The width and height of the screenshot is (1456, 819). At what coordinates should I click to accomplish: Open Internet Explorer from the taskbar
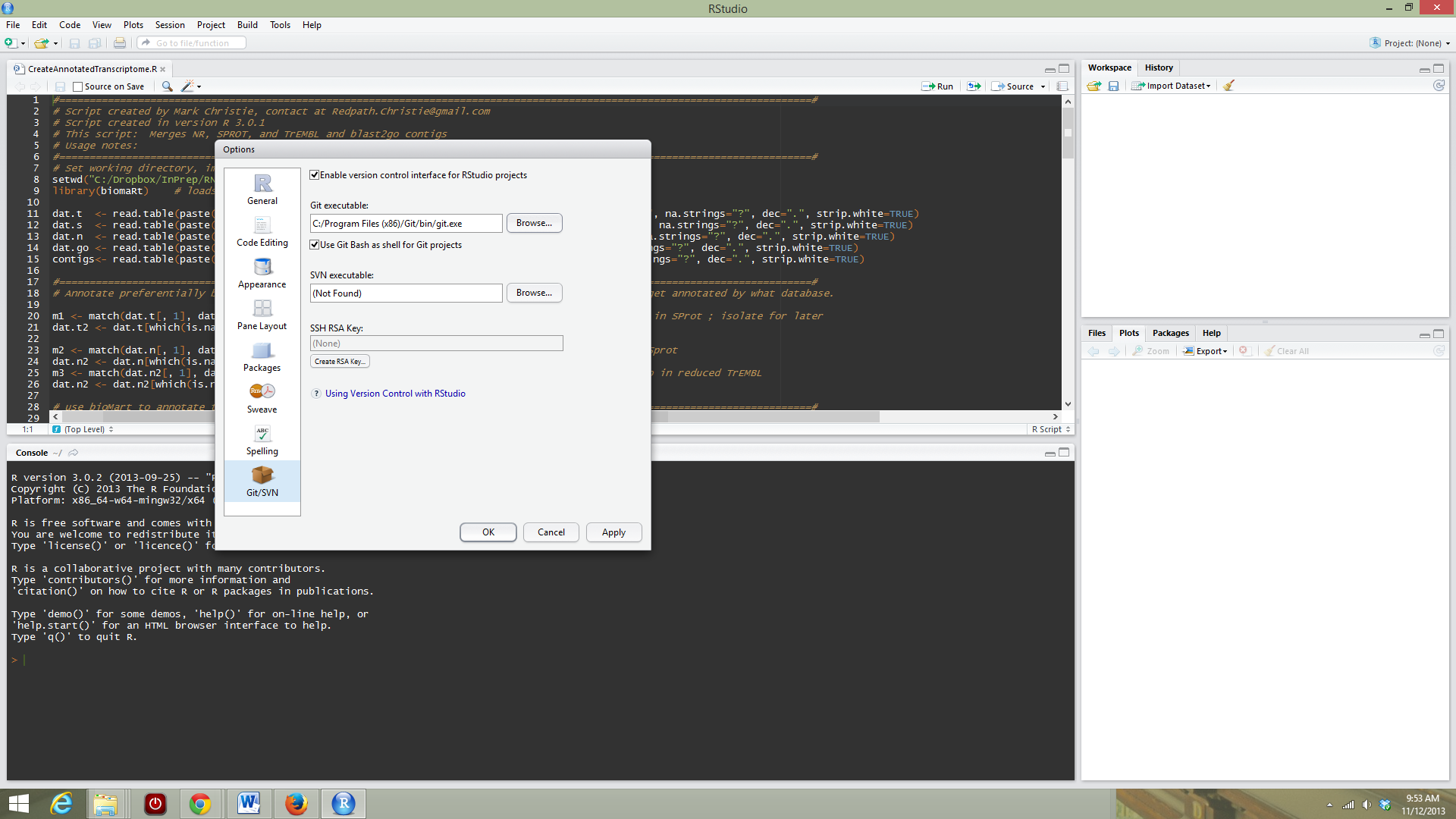click(61, 804)
